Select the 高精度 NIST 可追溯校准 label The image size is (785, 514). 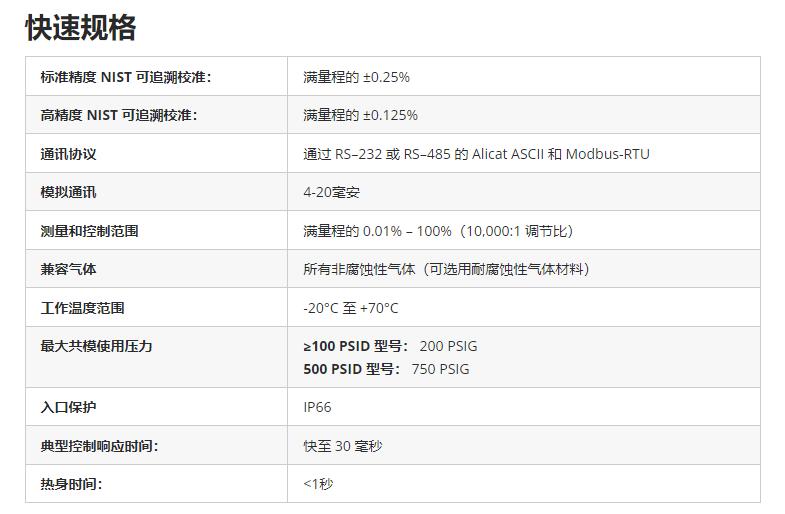pos(119,115)
